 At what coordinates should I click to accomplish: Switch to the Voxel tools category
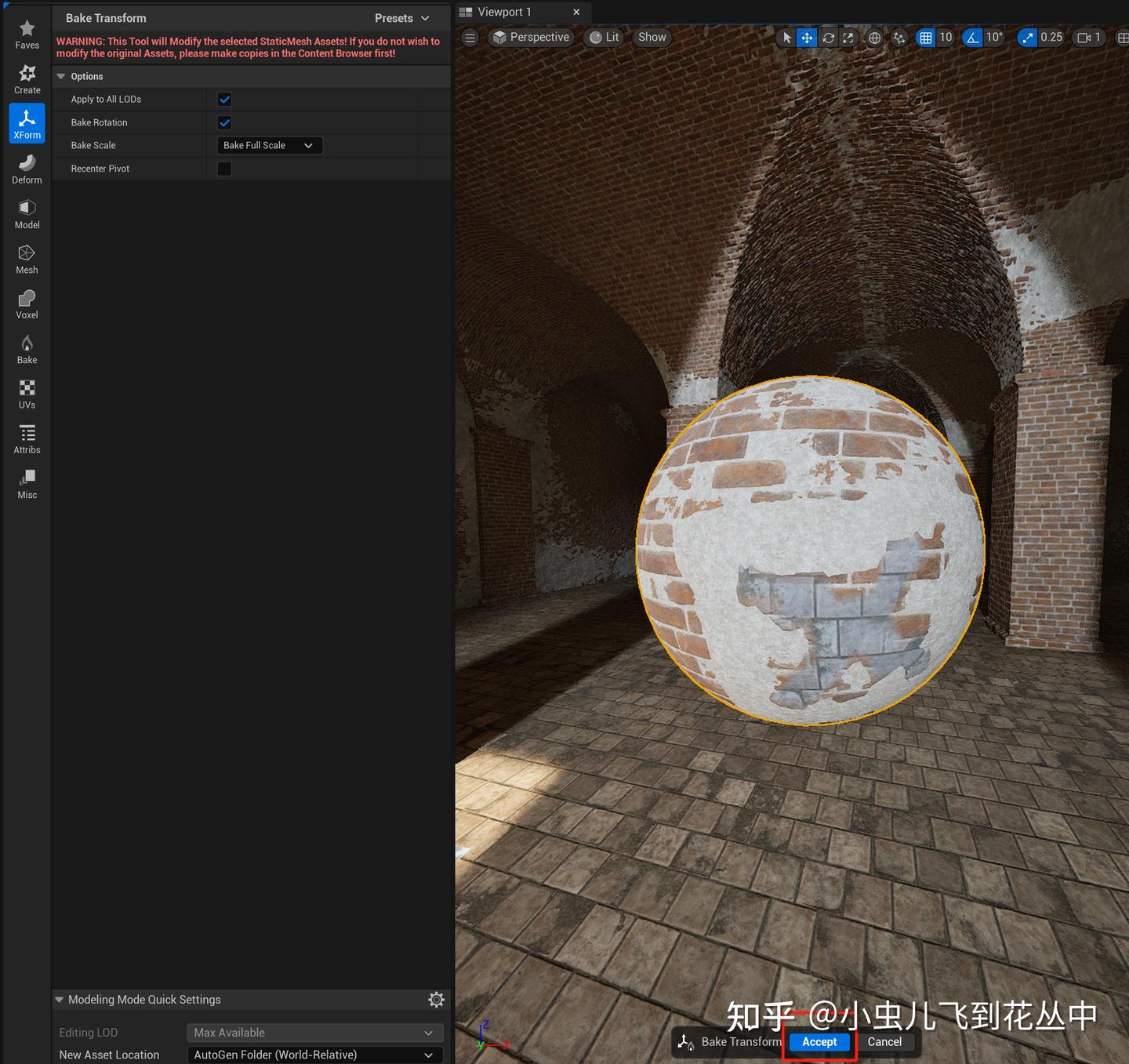point(27,302)
